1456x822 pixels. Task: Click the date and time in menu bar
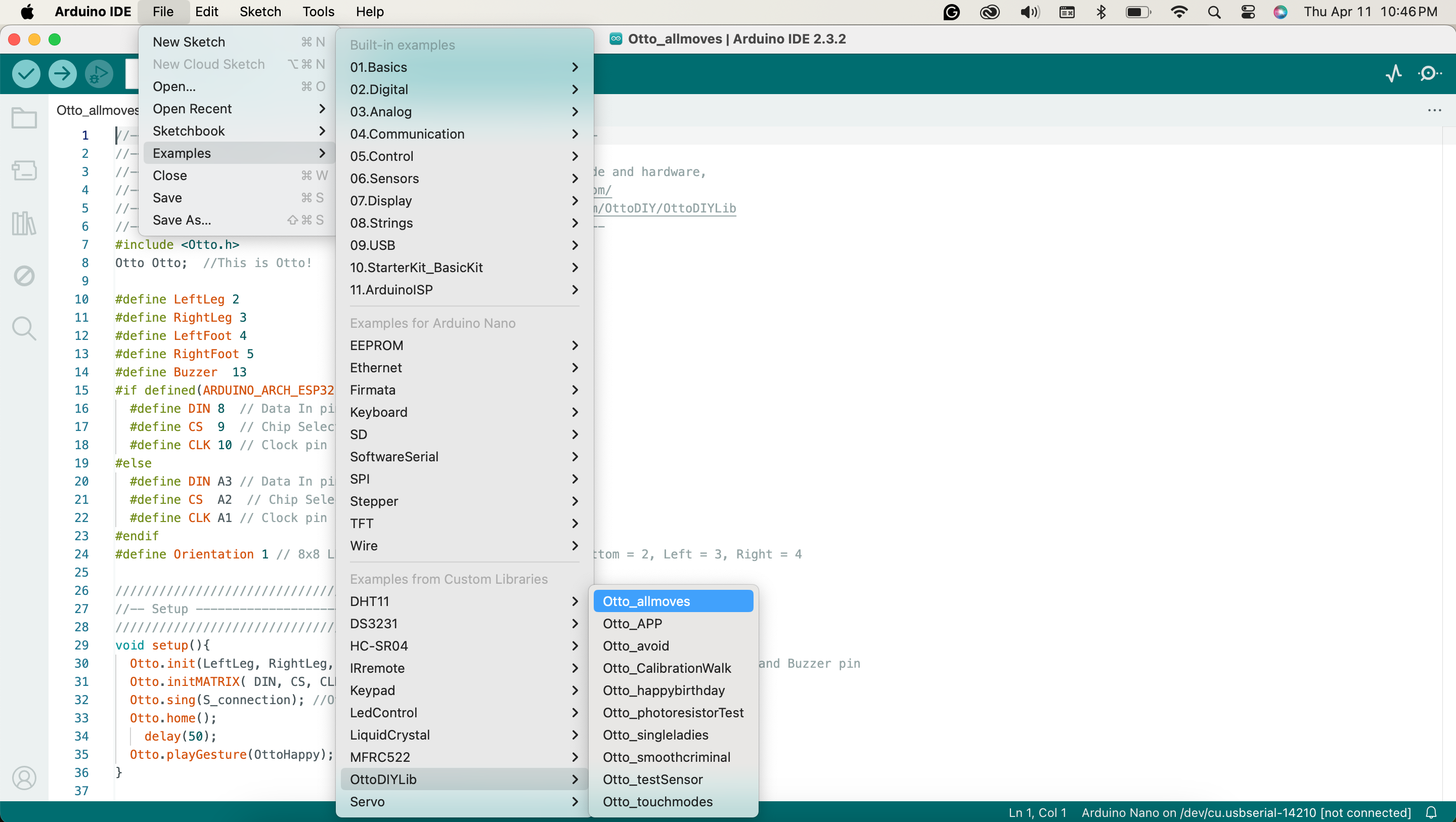[1370, 12]
